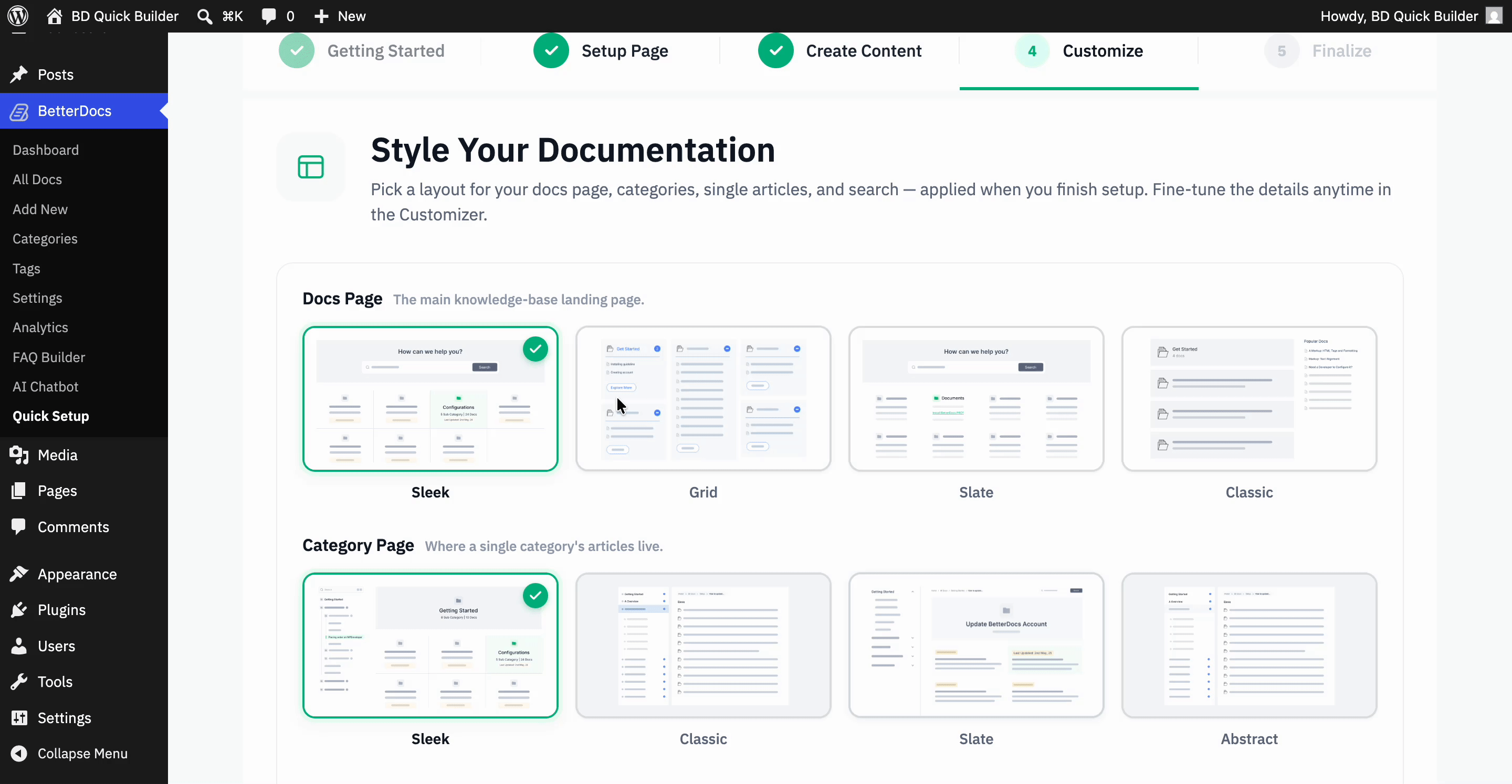Image resolution: width=1512 pixels, height=784 pixels.
Task: Open FAQ Builder submenu item
Action: tap(49, 357)
